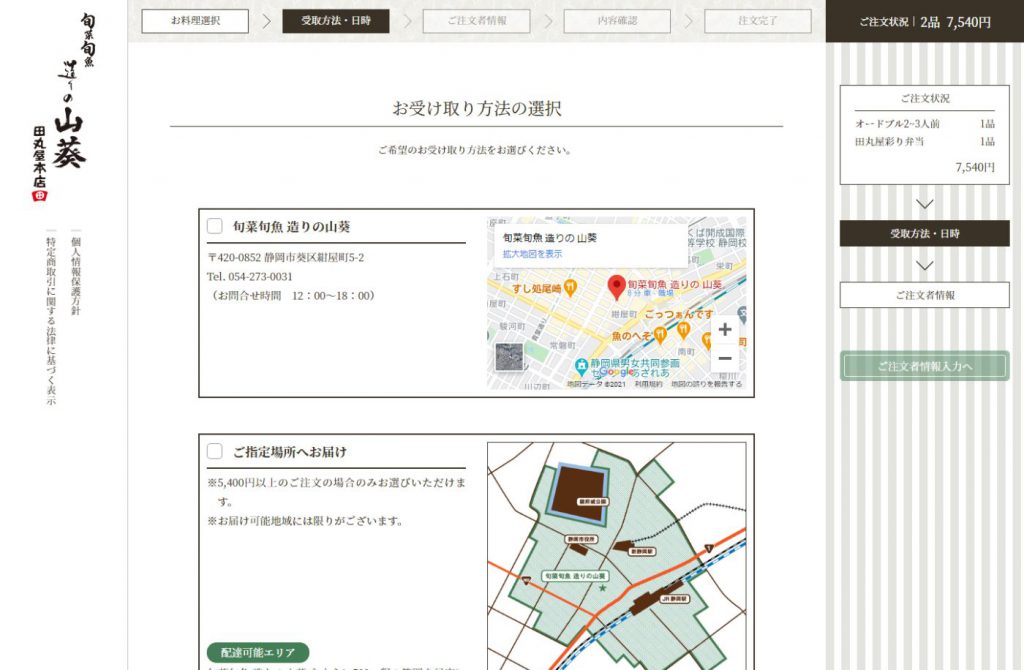Click 地図の誤りを報告する on the map
Viewport: 1024px width, 670px height.
707,384
